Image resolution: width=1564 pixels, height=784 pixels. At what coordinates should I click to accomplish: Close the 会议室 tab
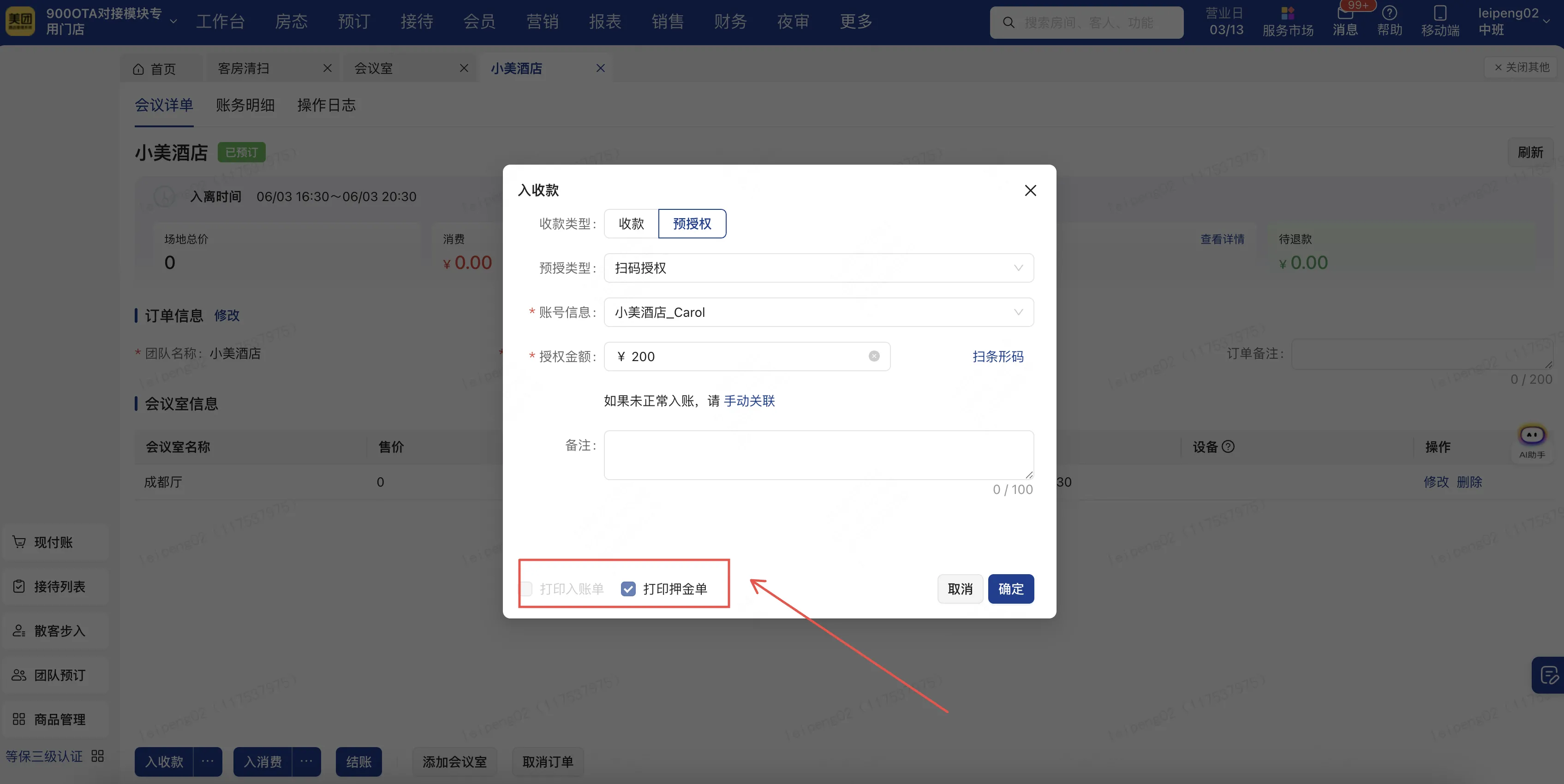464,68
